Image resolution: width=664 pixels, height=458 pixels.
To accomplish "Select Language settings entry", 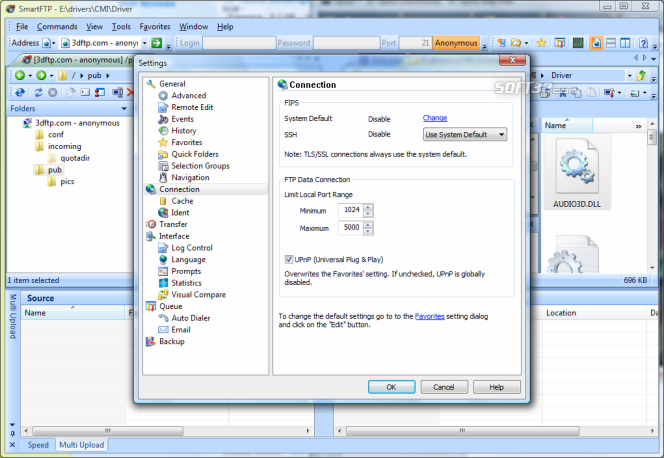I will point(188,259).
